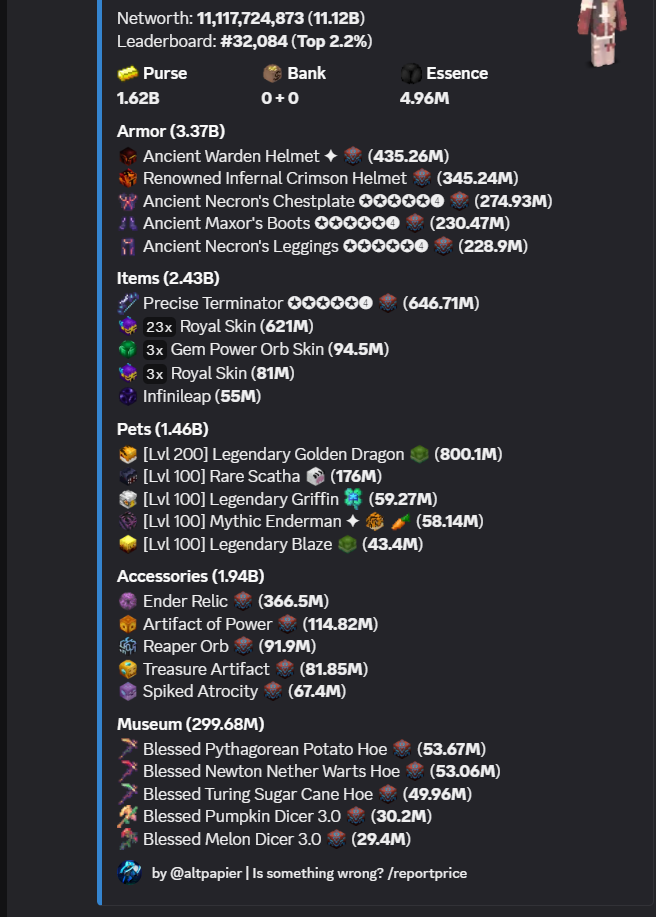Click the player skin render thumbnail
Image resolution: width=656 pixels, height=917 pixels.
(x=602, y=33)
